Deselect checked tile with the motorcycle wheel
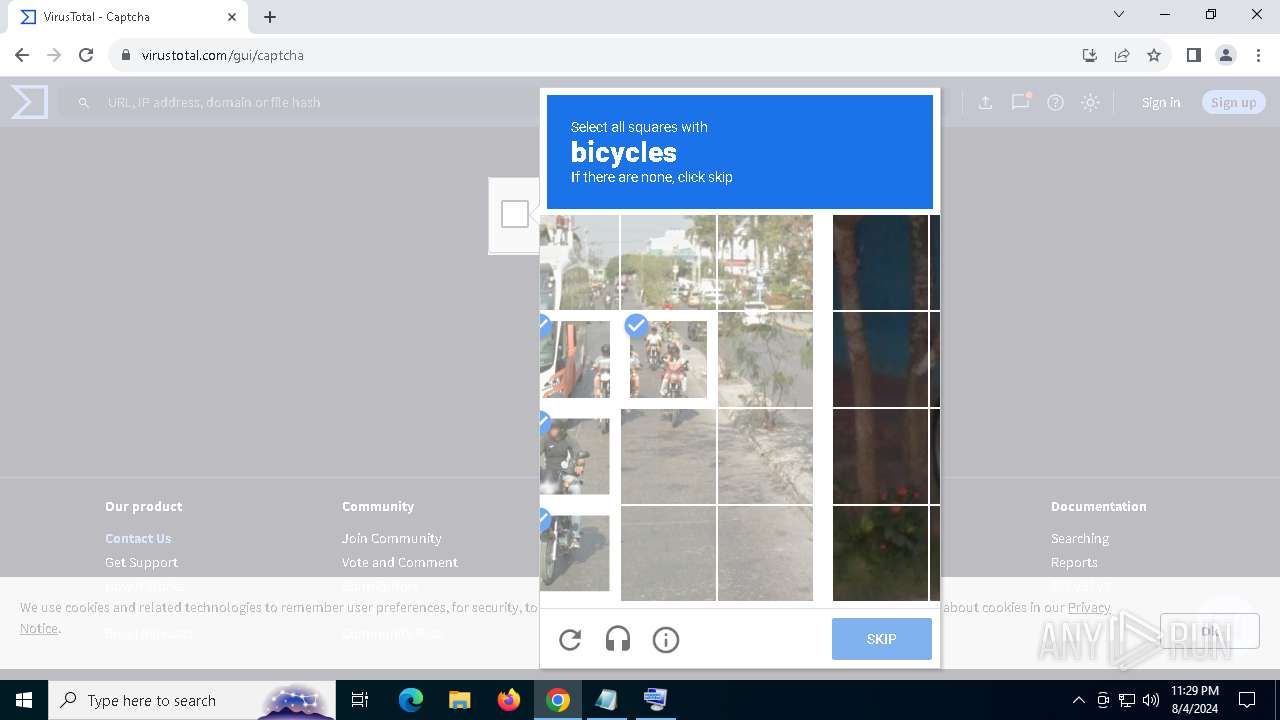The height and width of the screenshot is (720, 1280). click(575, 553)
